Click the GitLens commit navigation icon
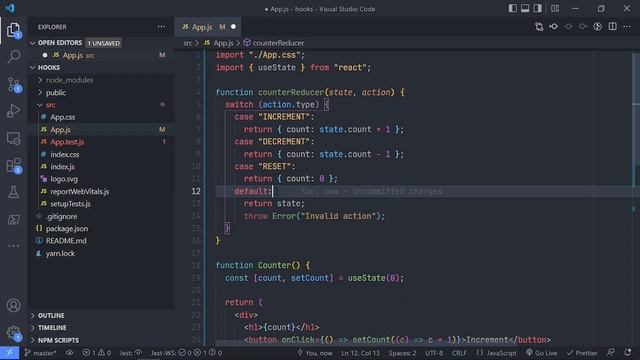 point(554,27)
